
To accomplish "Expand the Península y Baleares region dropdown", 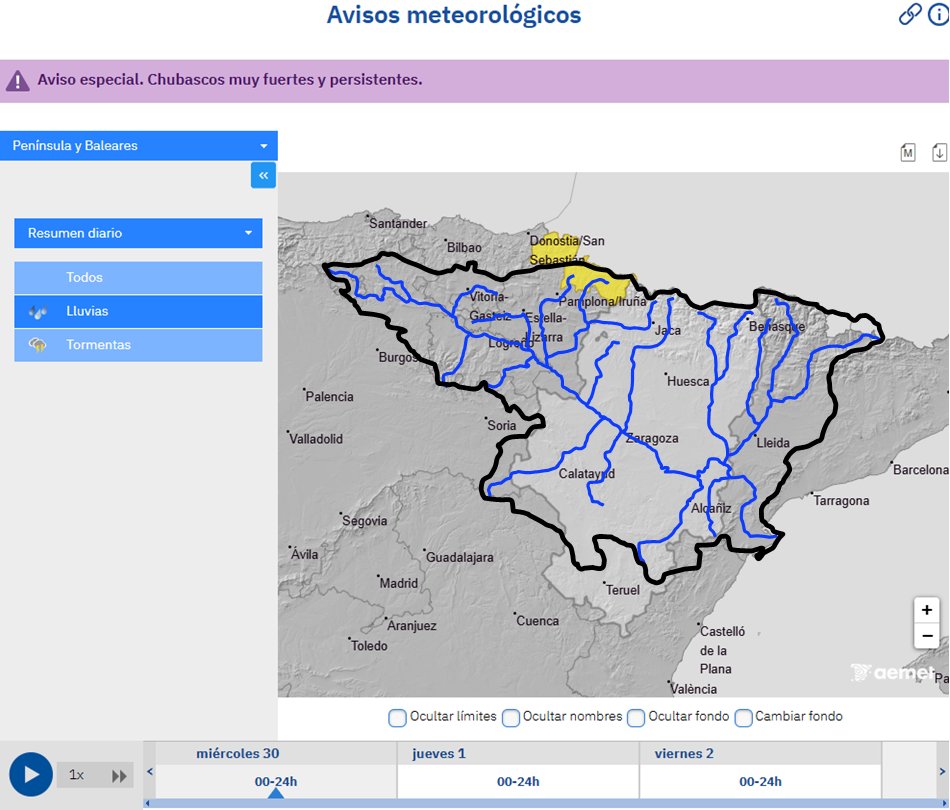I will point(139,145).
